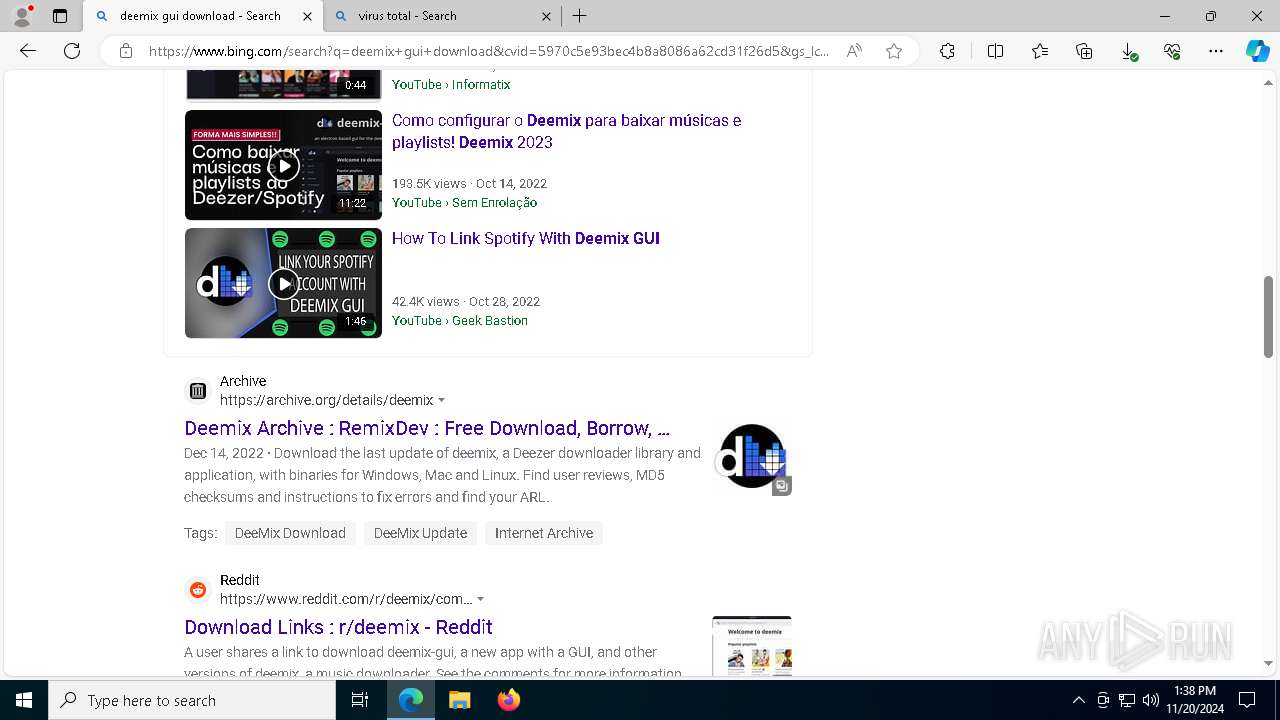Close the deemix gui download tab
Image resolution: width=1280 pixels, height=720 pixels.
pos(307,16)
